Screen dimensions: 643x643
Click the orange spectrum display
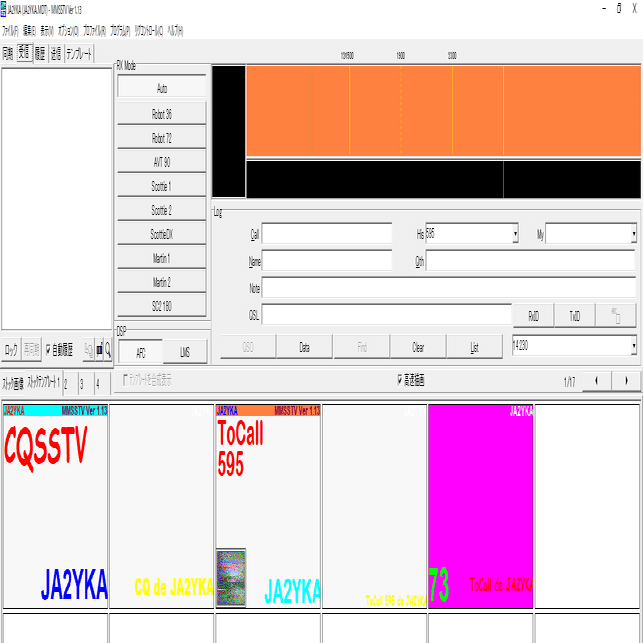[x=443, y=111]
